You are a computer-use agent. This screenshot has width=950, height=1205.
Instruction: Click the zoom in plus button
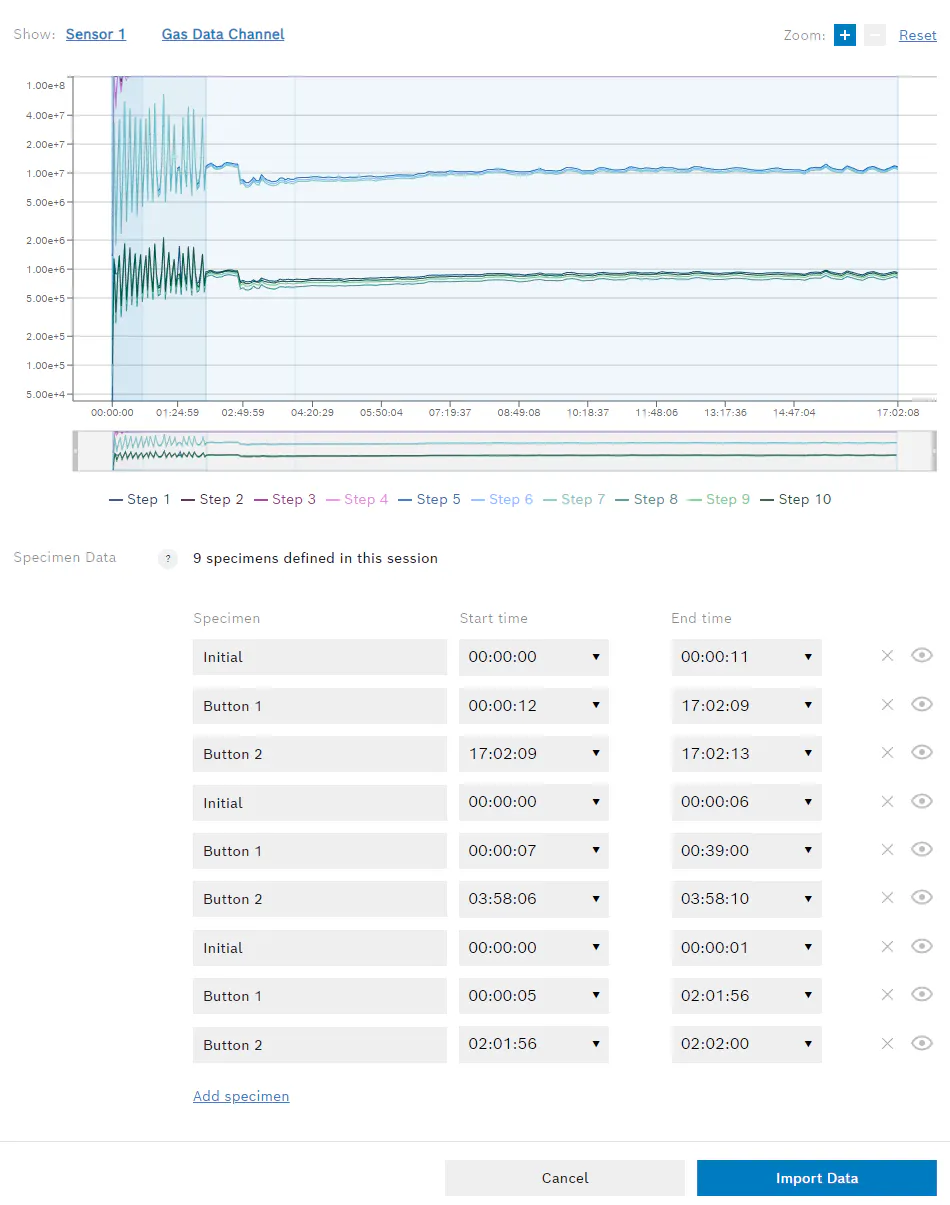pyautogui.click(x=845, y=35)
